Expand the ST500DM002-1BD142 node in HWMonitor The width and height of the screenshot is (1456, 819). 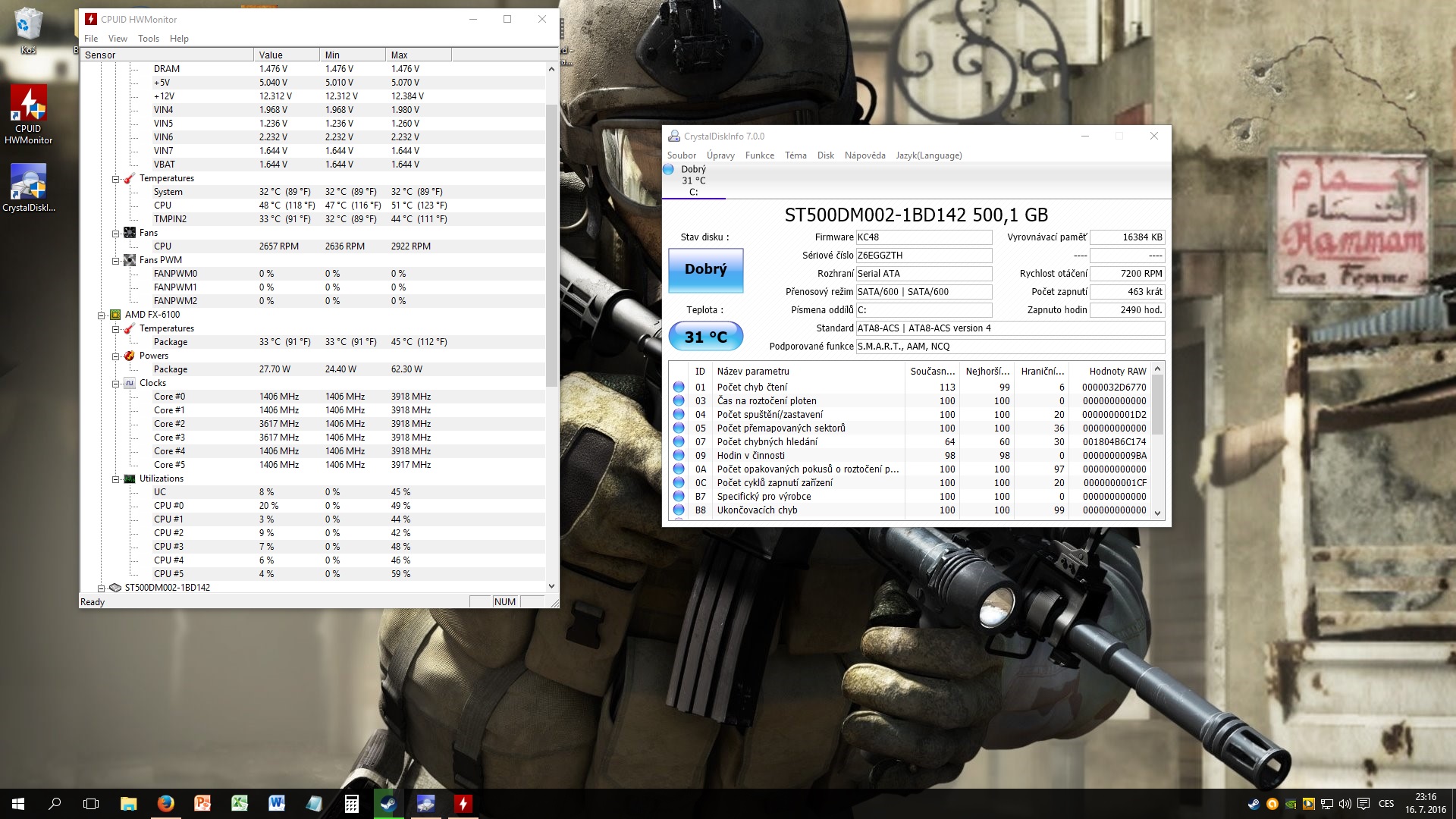[101, 588]
